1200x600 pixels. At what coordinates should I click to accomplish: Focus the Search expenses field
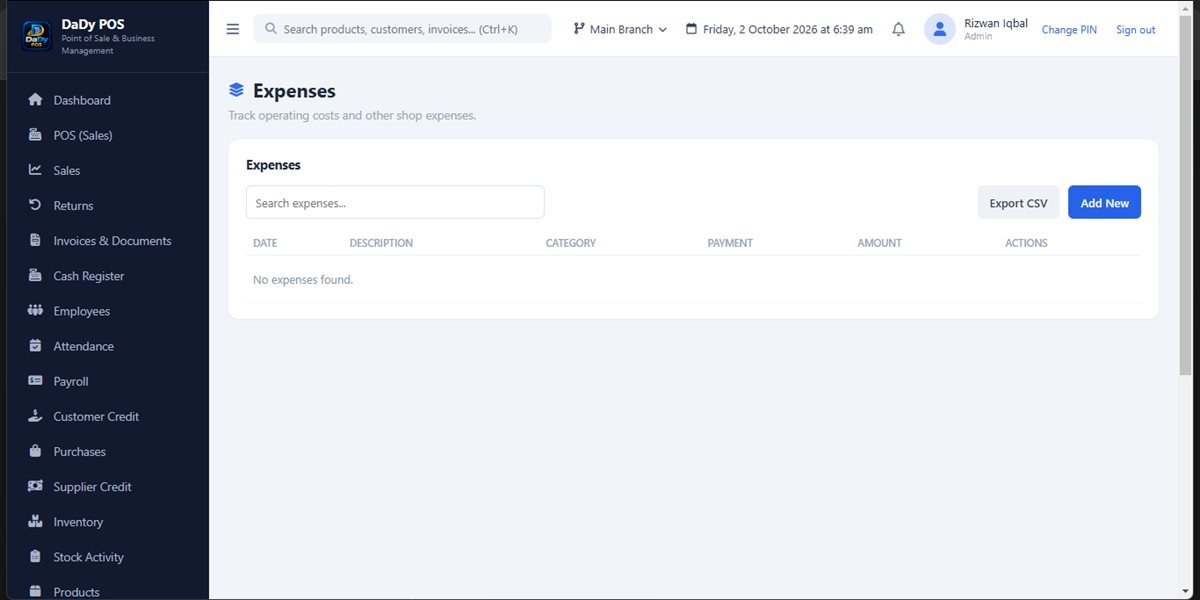[x=395, y=202]
